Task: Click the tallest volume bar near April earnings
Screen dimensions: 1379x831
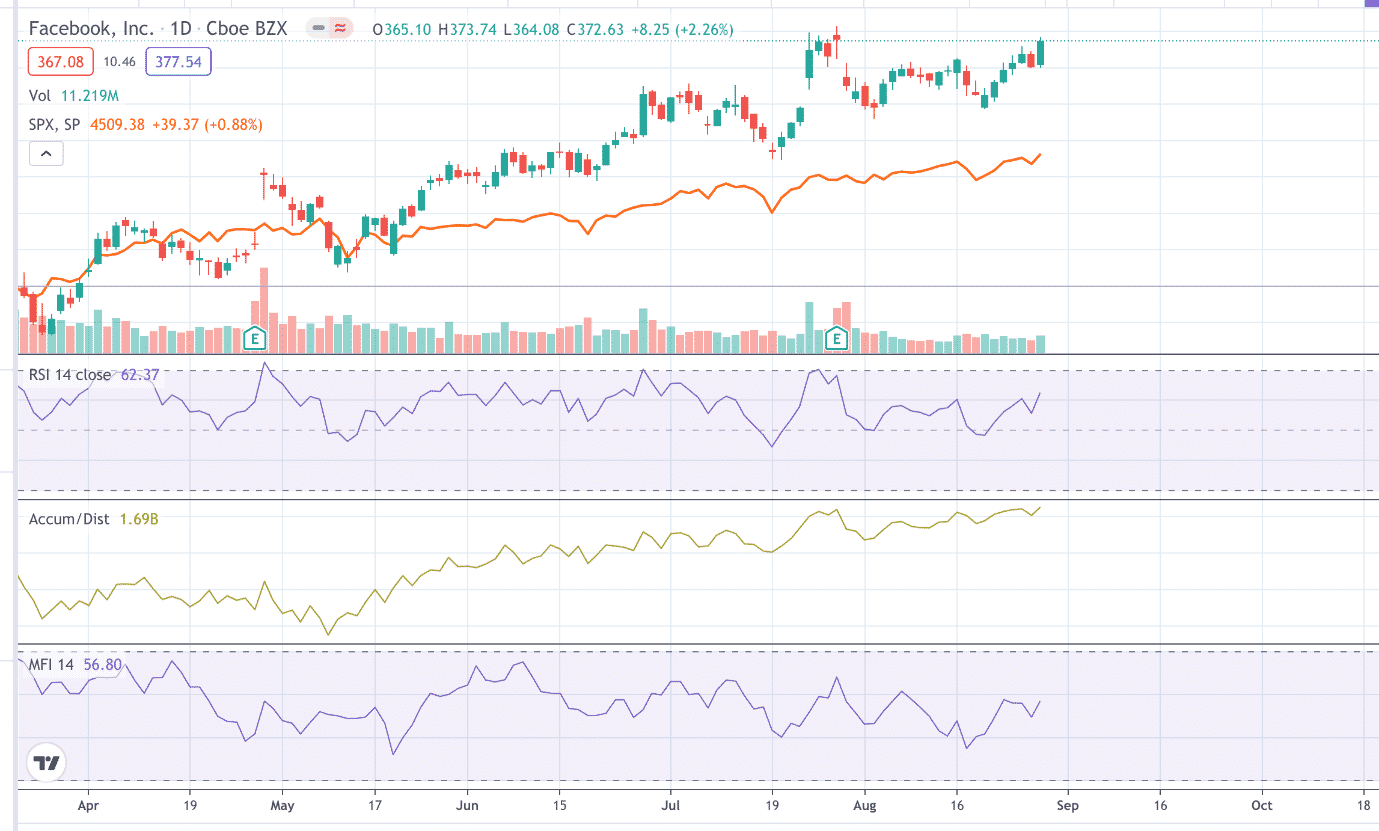Action: point(265,310)
